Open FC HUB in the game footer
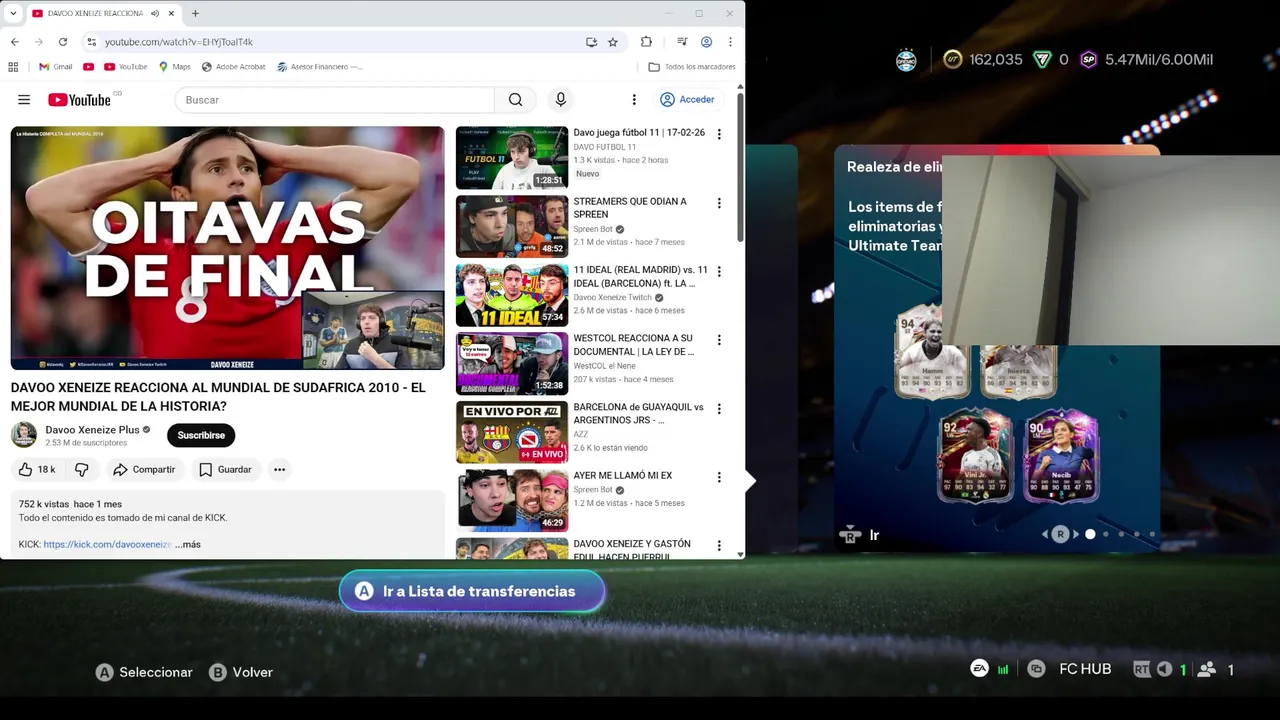The image size is (1280, 720). [1085, 669]
